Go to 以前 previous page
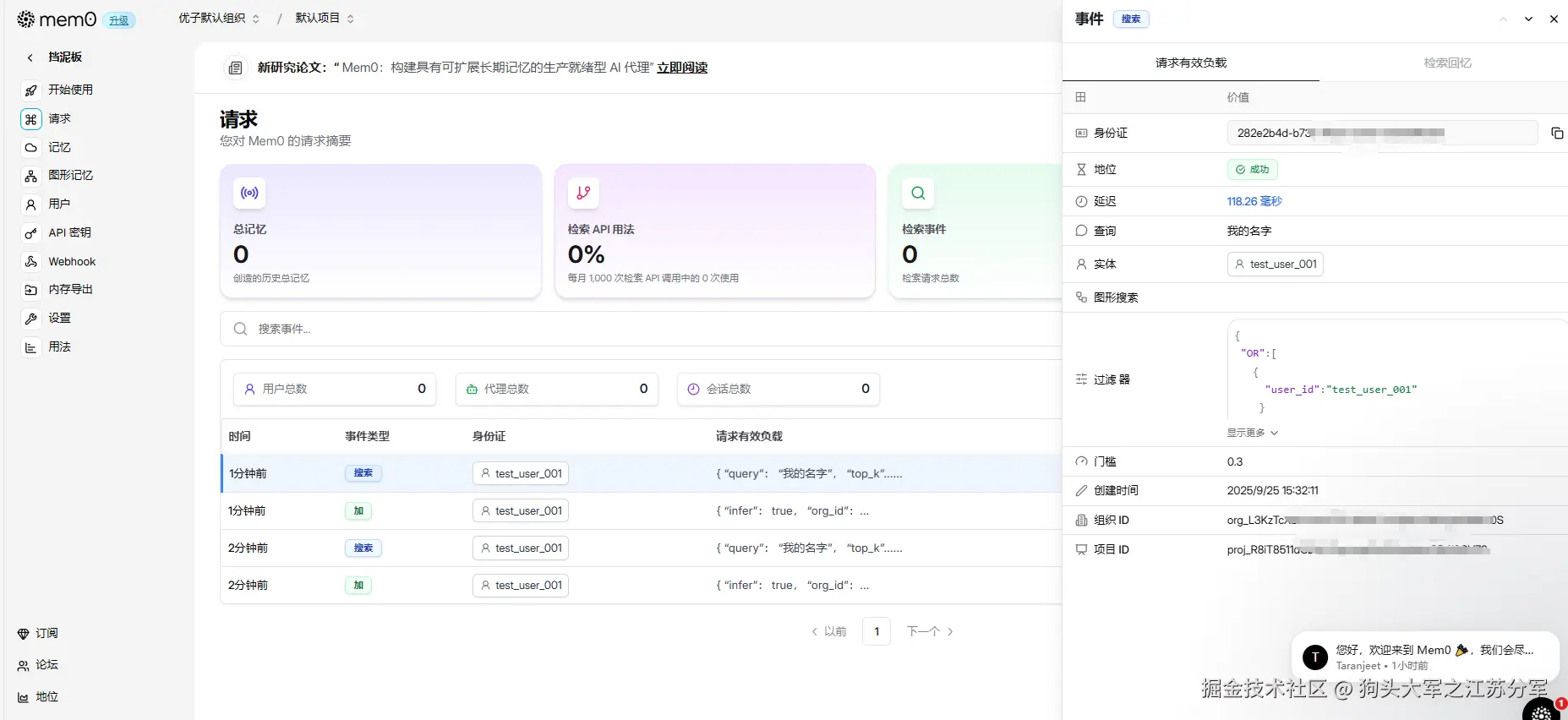The width and height of the screenshot is (1568, 720). pyautogui.click(x=829, y=631)
